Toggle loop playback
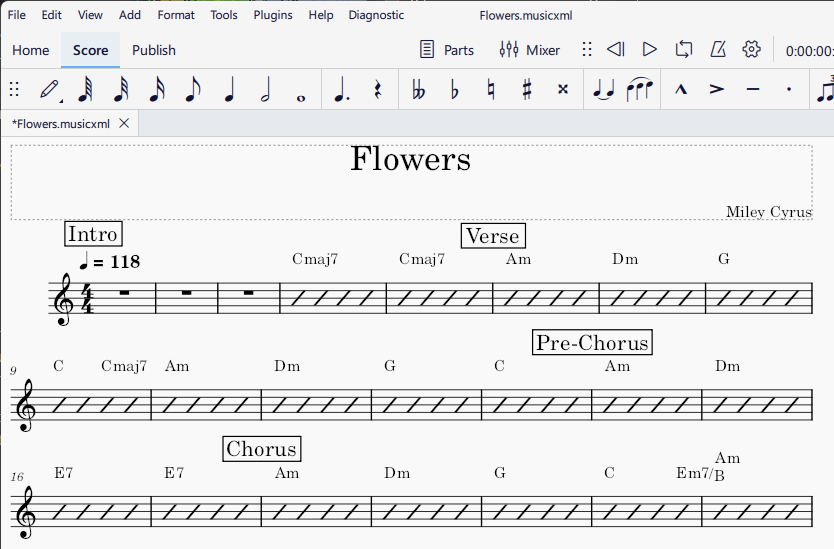Image resolution: width=834 pixels, height=549 pixels. coord(684,49)
